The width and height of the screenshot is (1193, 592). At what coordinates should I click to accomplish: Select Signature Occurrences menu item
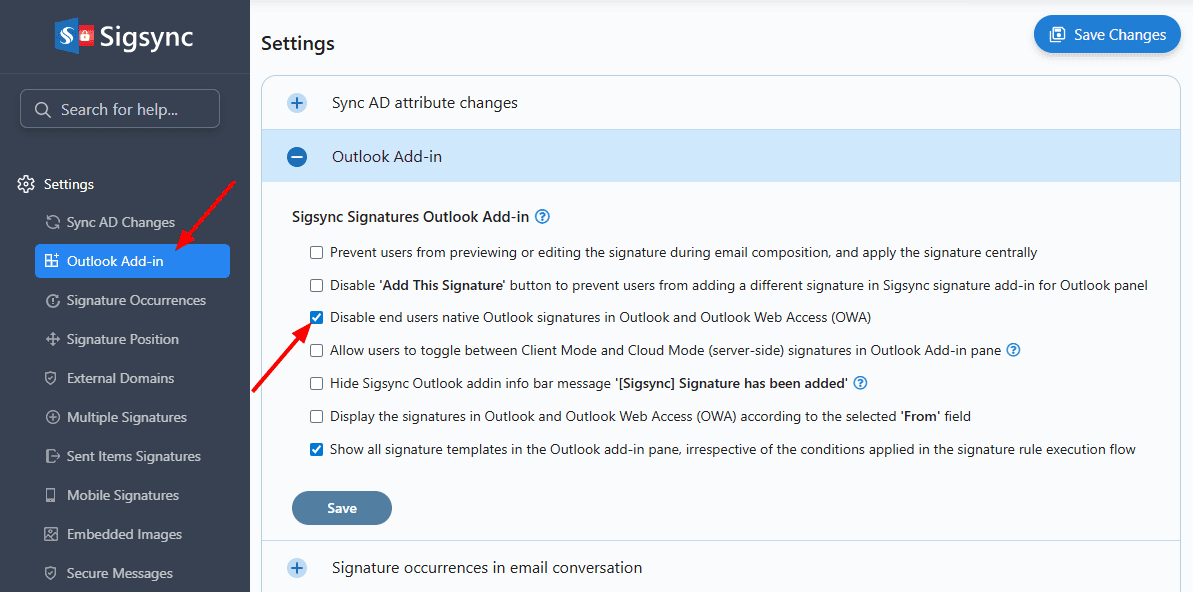click(136, 300)
